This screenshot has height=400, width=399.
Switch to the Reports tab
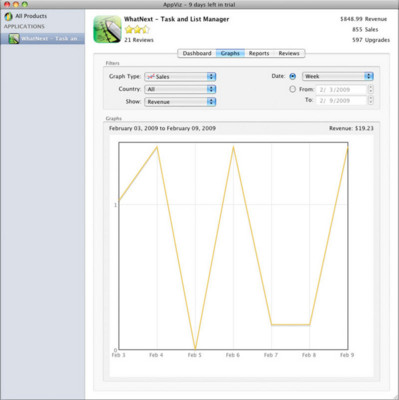(259, 53)
